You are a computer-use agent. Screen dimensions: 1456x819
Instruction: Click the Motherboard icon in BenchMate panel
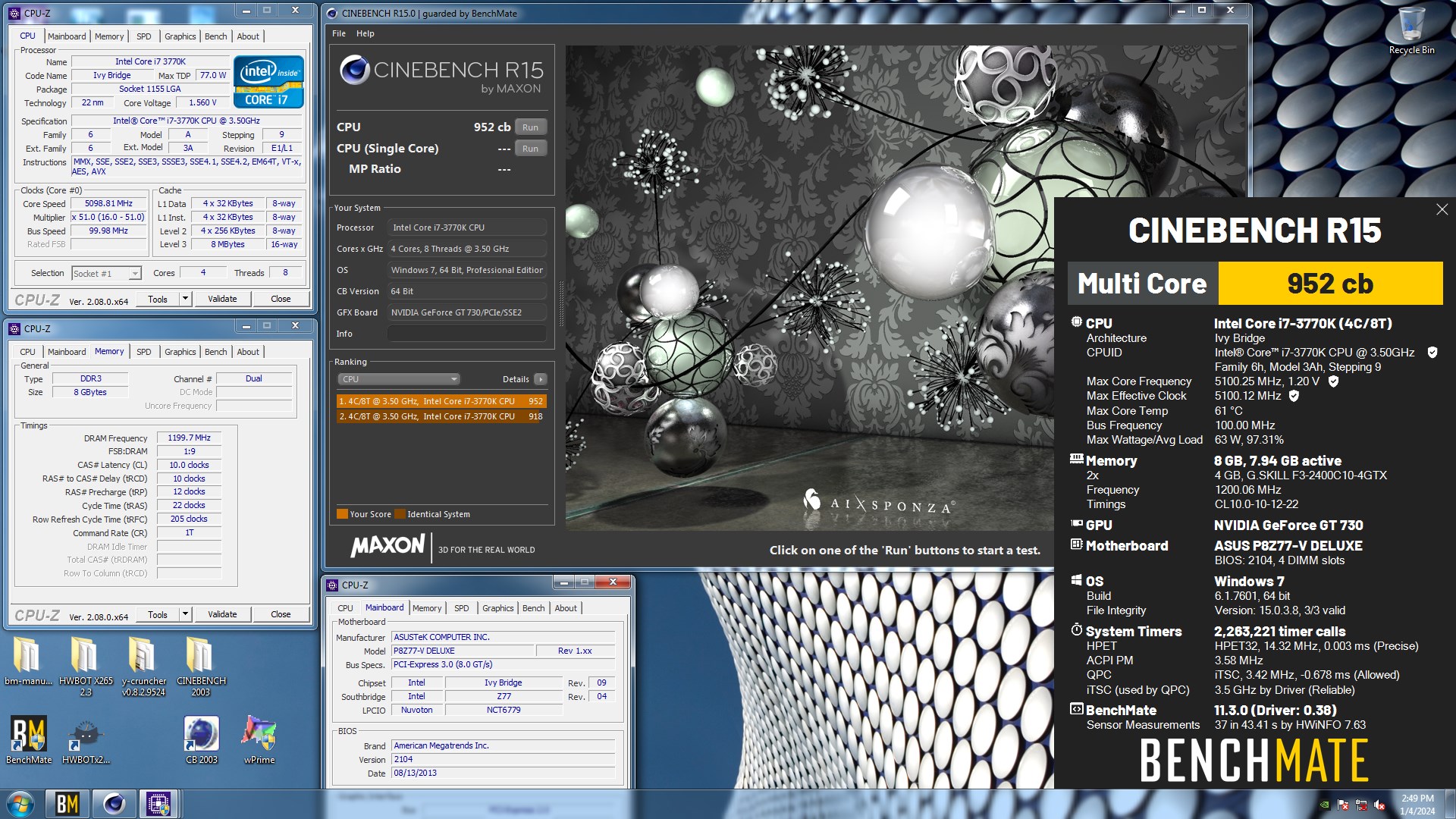tap(1076, 544)
